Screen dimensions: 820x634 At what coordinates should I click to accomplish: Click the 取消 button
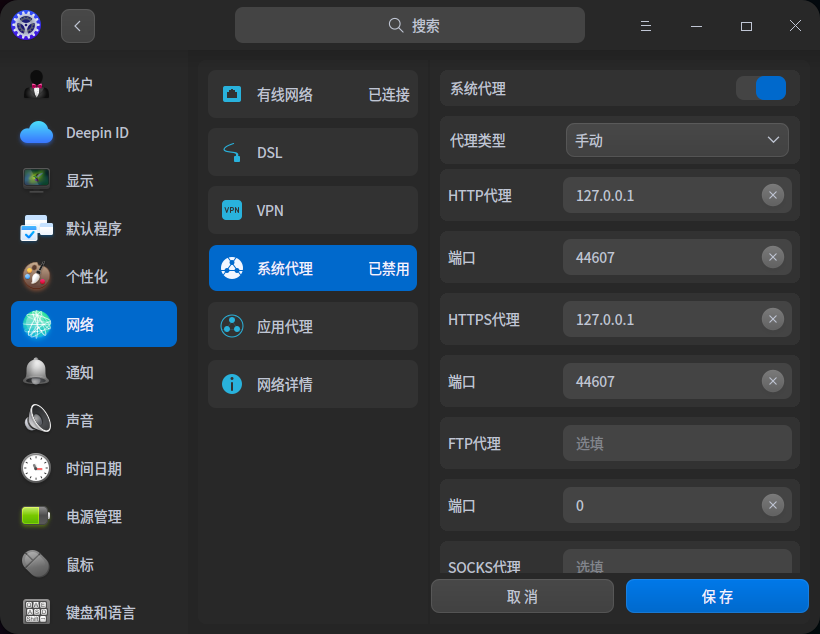[x=522, y=596]
